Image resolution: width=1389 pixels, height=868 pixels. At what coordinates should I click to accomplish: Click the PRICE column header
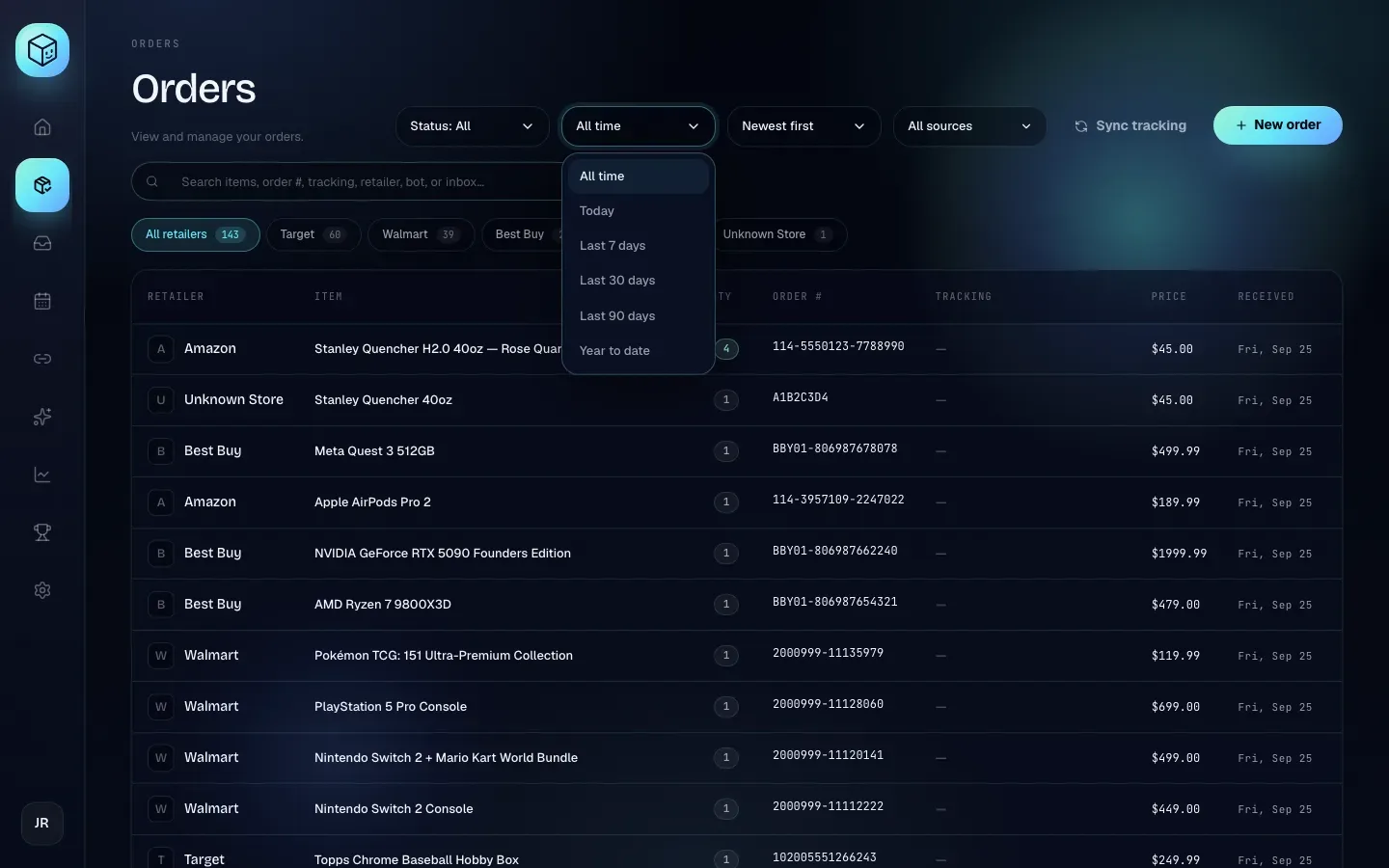click(x=1169, y=297)
